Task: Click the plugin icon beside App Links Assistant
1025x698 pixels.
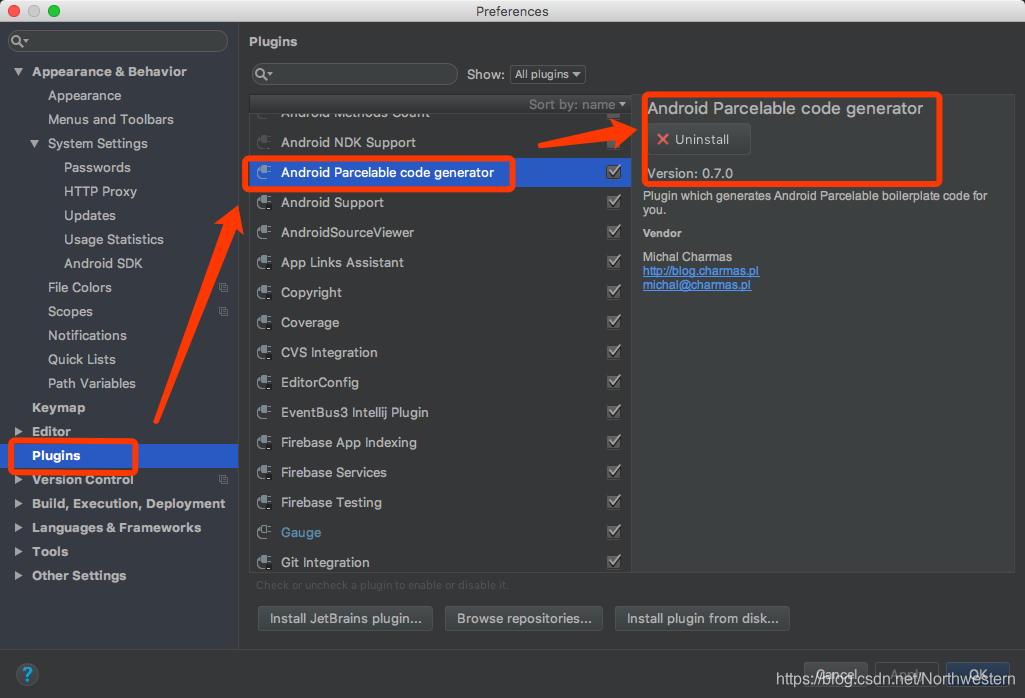Action: tap(264, 263)
